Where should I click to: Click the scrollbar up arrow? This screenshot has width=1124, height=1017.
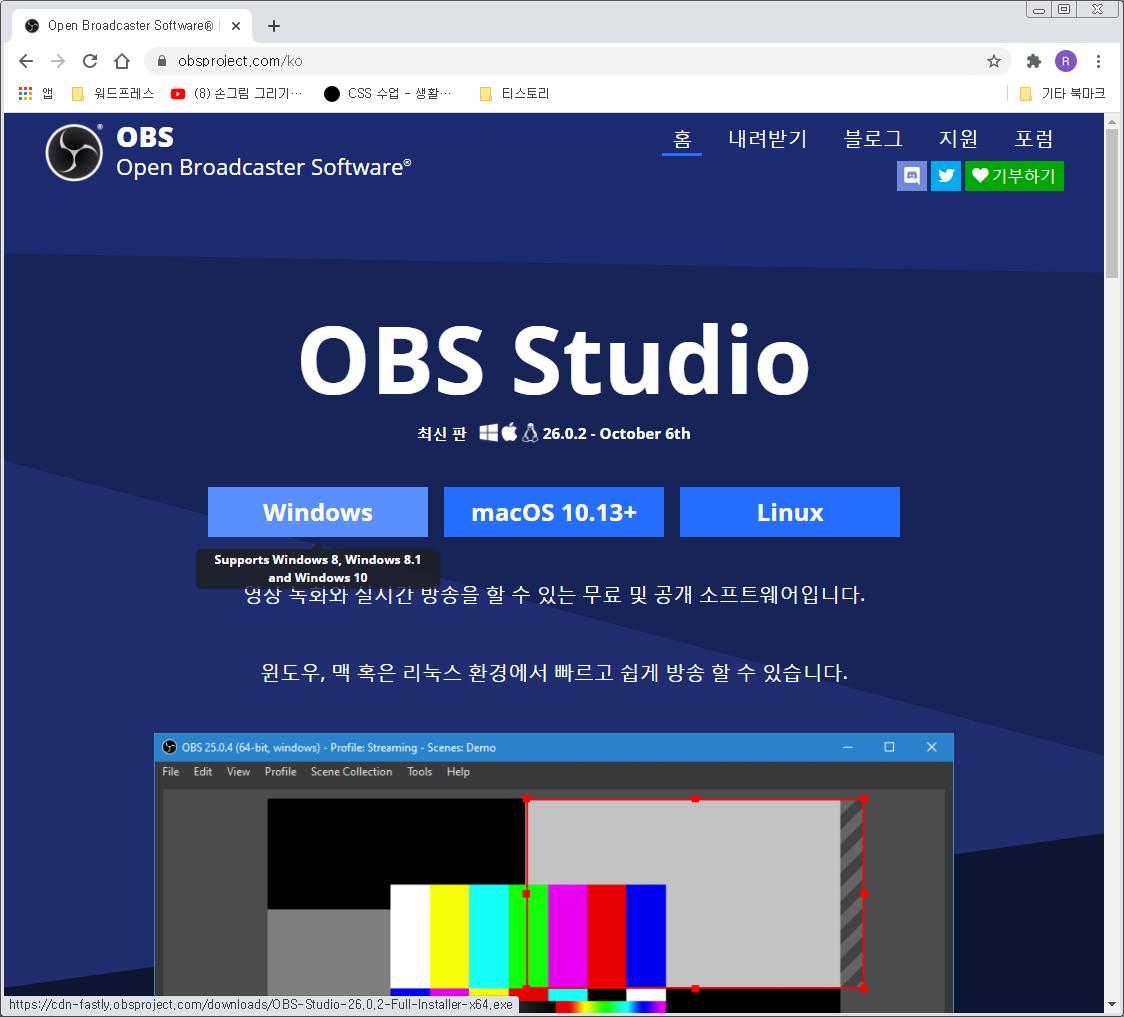click(1112, 120)
